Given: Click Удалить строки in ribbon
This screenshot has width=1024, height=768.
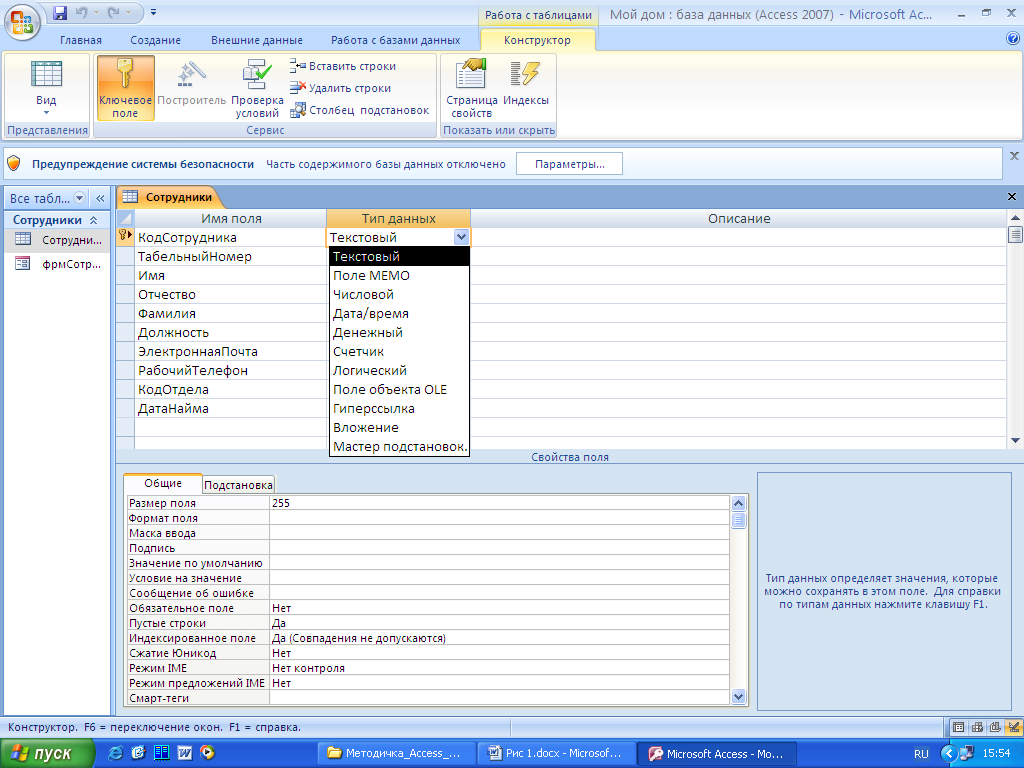Looking at the screenshot, I should point(341,88).
